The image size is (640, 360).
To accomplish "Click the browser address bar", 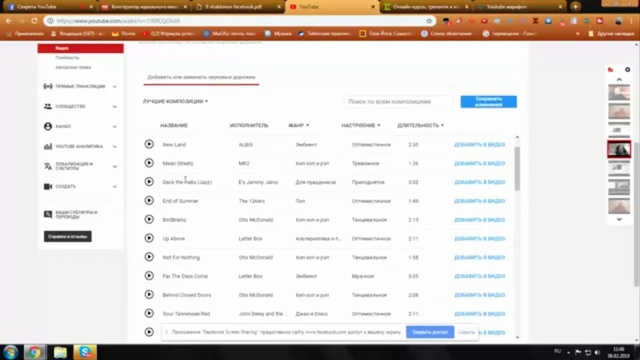I will click(x=239, y=21).
